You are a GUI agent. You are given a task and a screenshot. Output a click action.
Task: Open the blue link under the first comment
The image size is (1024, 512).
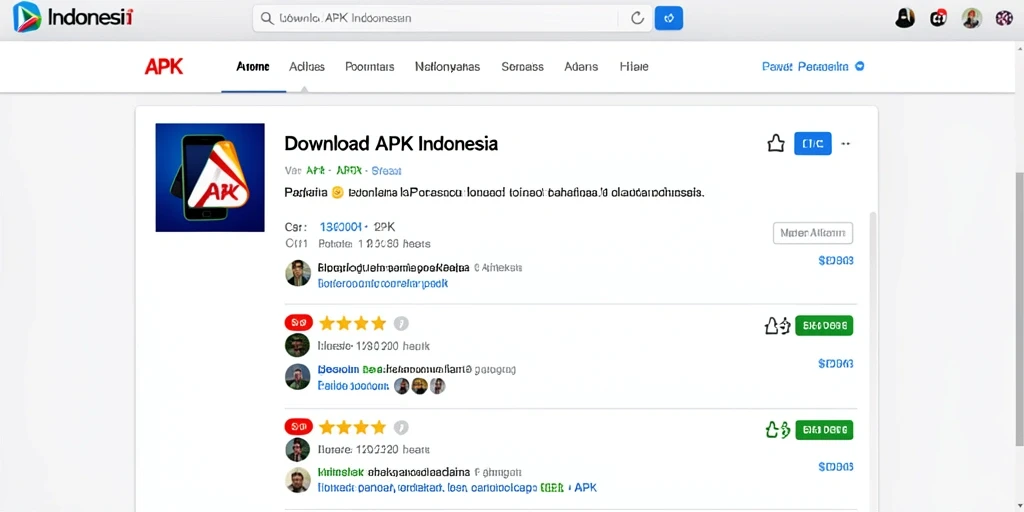[x=383, y=284]
